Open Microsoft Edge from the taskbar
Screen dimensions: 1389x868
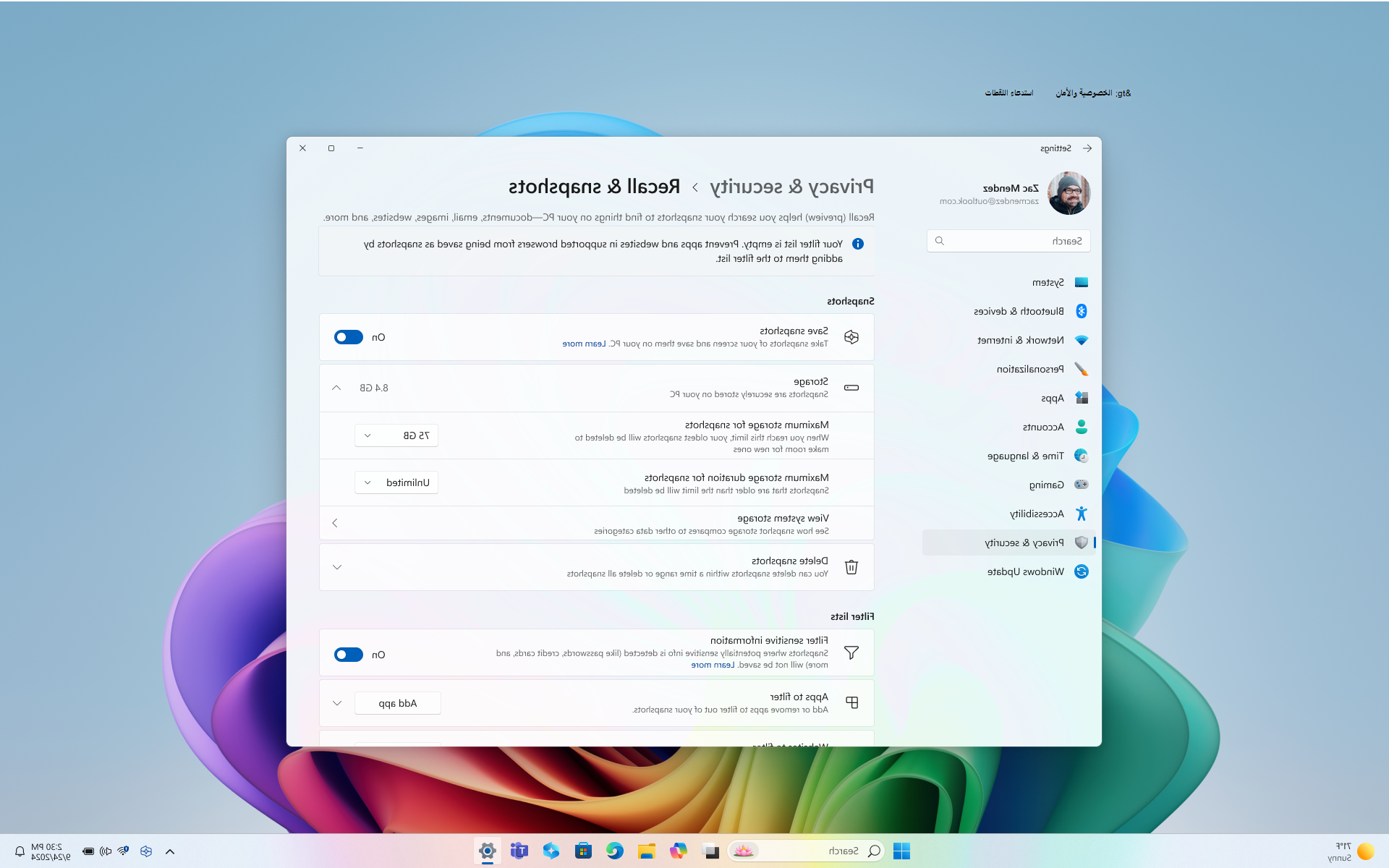[x=615, y=851]
